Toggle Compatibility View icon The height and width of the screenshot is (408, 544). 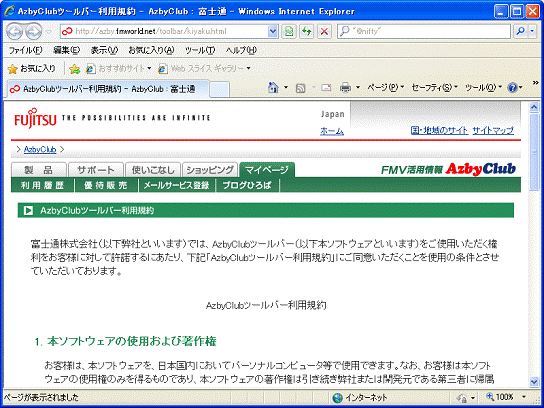(x=289, y=32)
